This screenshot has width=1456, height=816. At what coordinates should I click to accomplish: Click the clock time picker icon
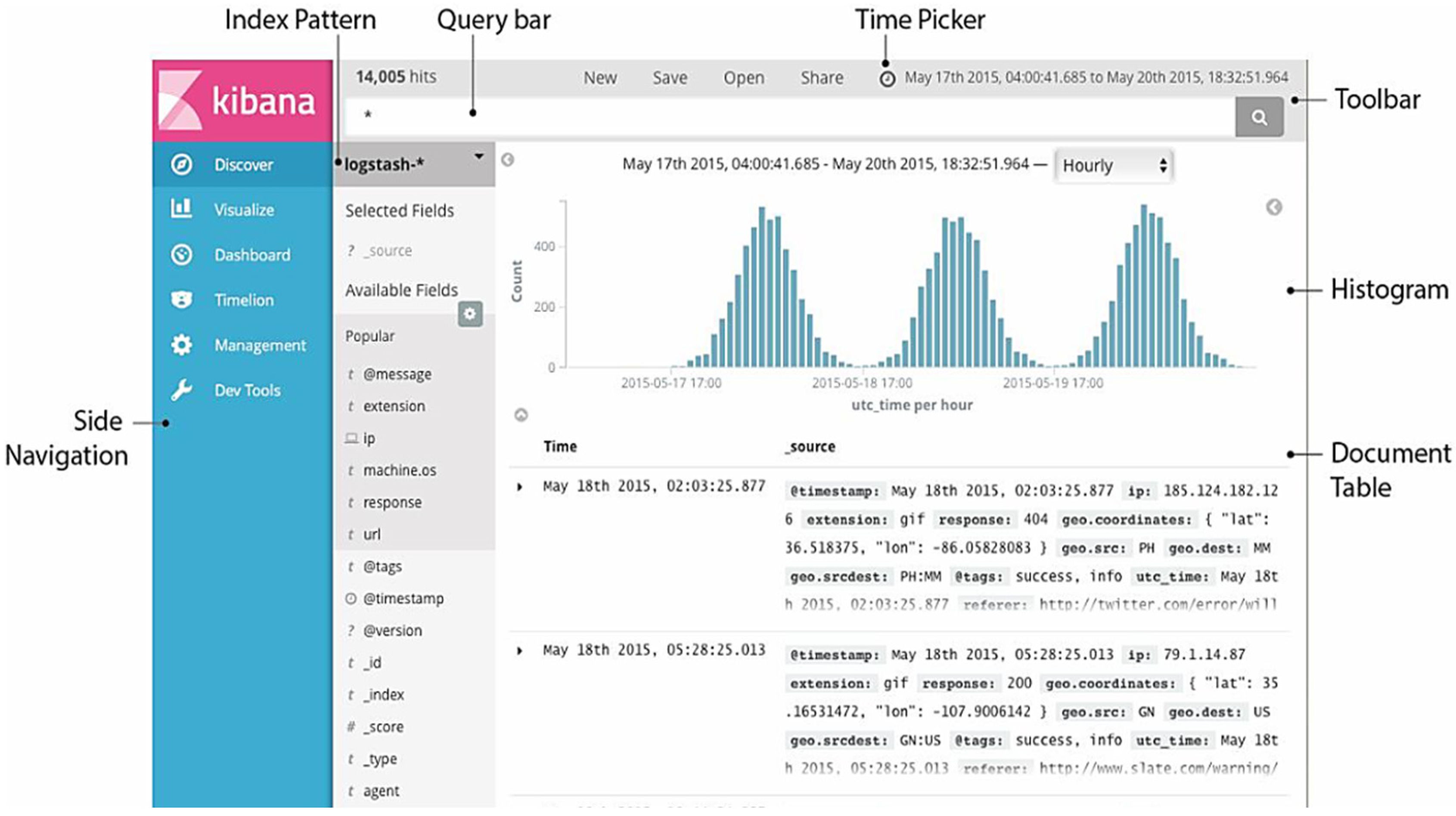point(888,78)
